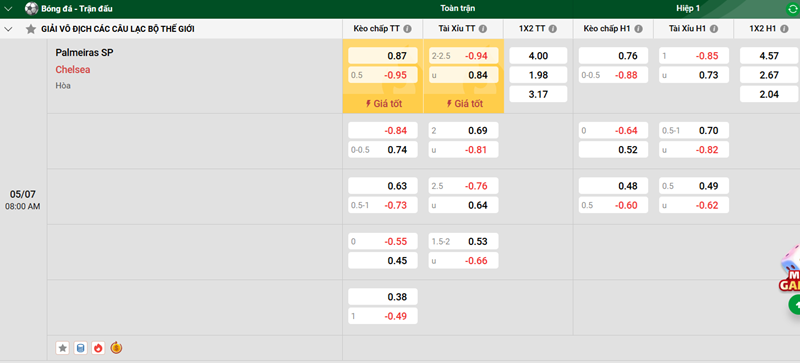Click the green scroll-to-top arrow button
This screenshot has width=800, height=363.
tap(795, 305)
